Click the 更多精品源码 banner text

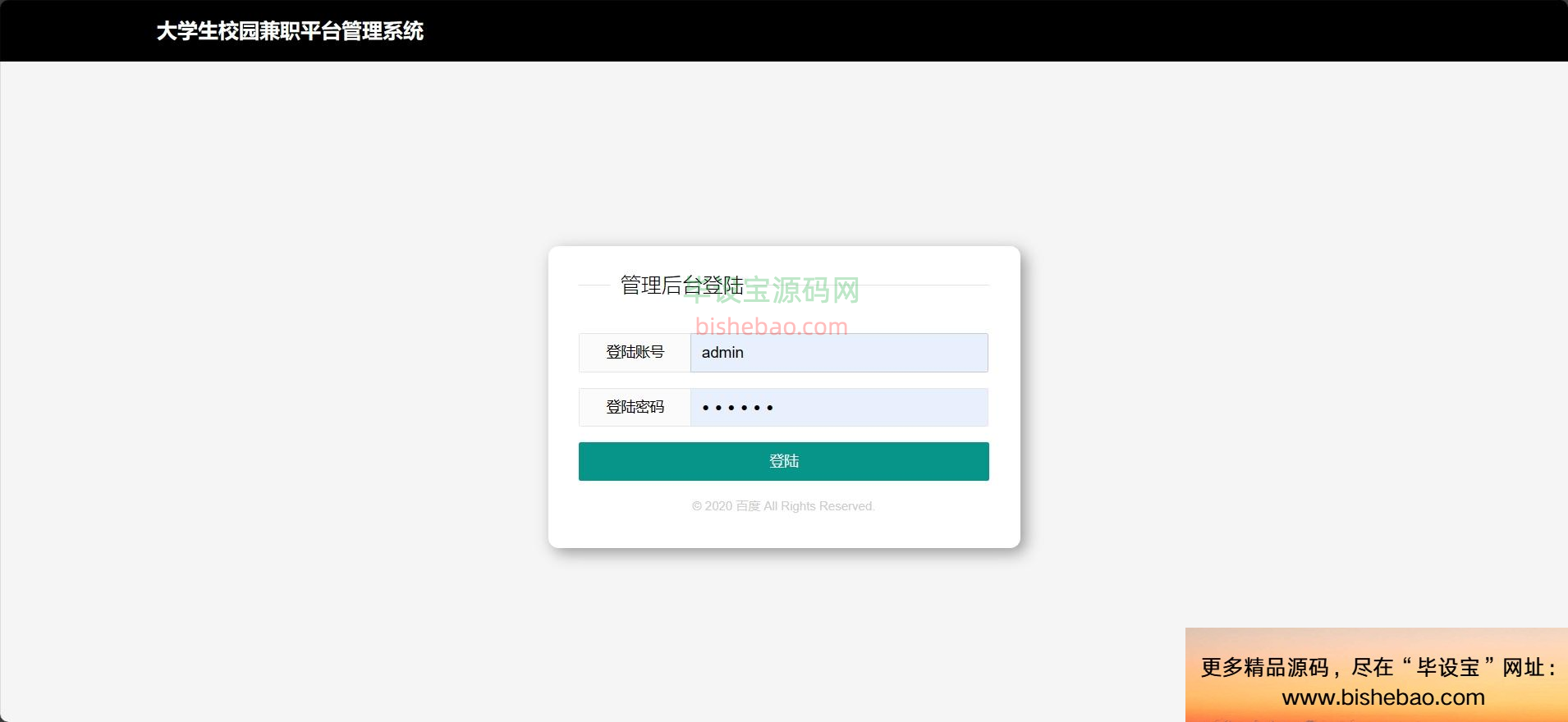tap(1265, 668)
